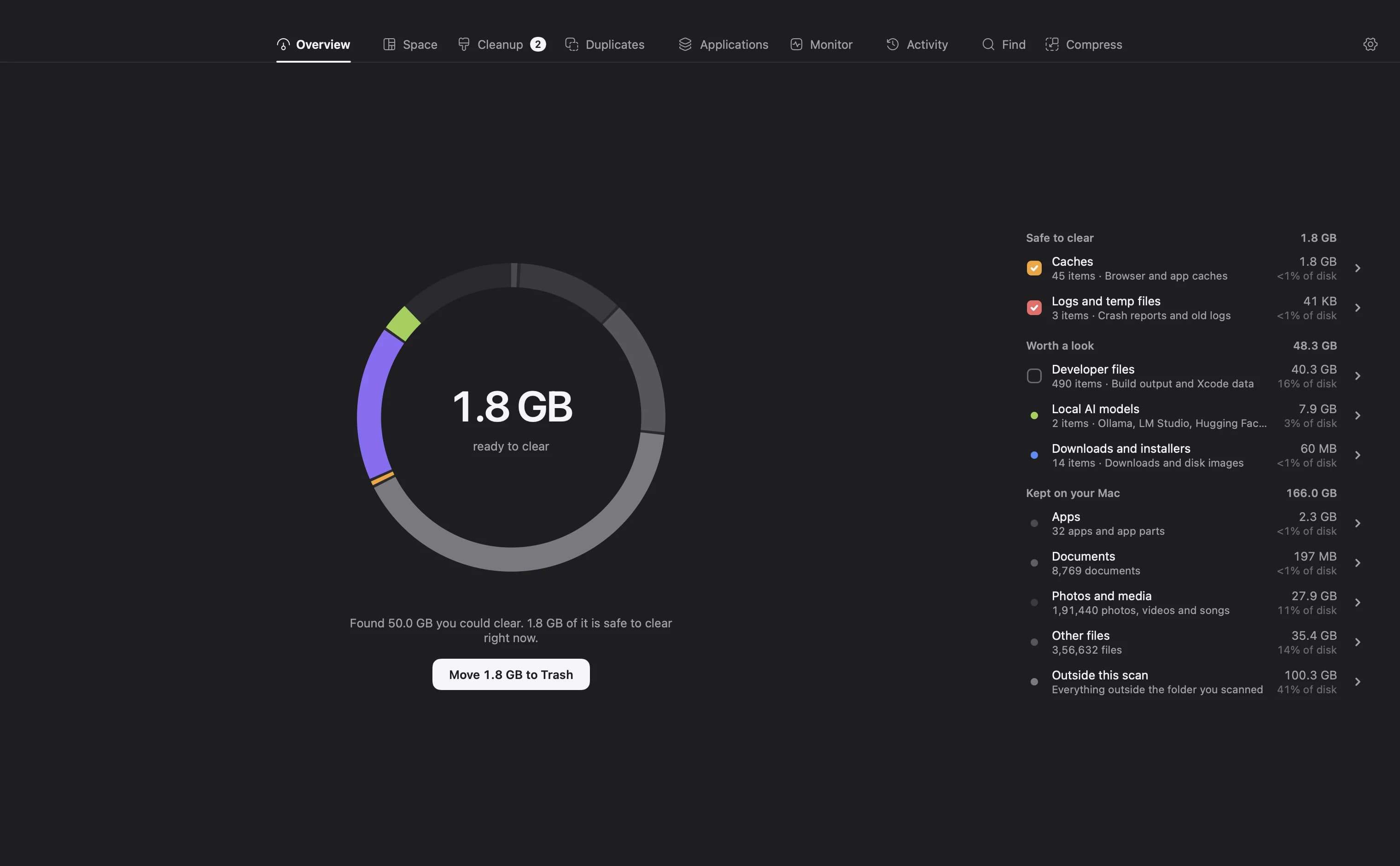Click the gray dot beside Outside this scan

(1034, 682)
